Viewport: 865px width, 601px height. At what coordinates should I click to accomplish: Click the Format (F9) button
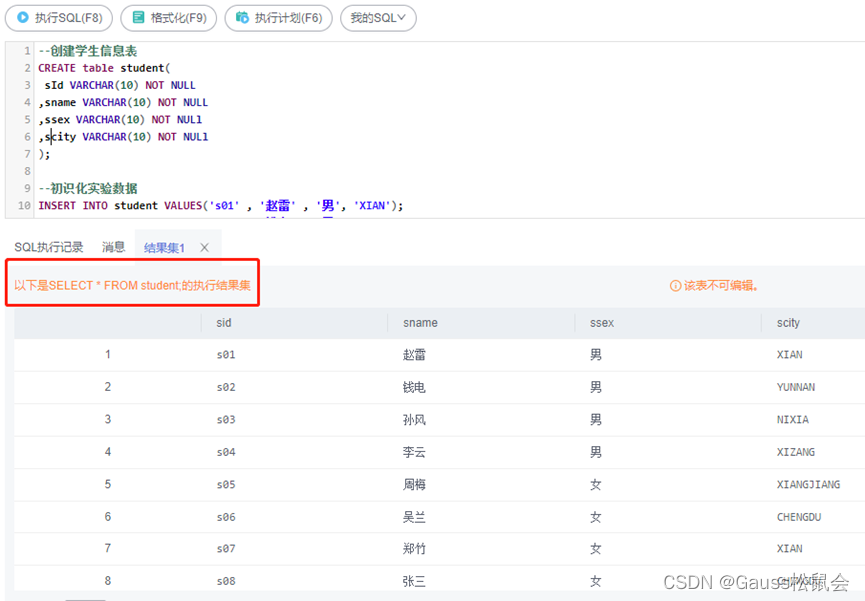tap(168, 18)
